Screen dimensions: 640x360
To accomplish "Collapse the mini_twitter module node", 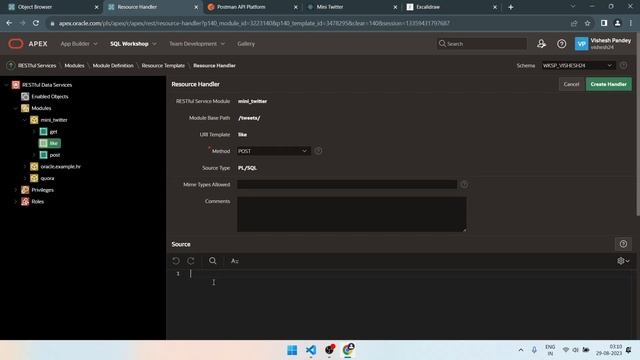I will [24, 120].
